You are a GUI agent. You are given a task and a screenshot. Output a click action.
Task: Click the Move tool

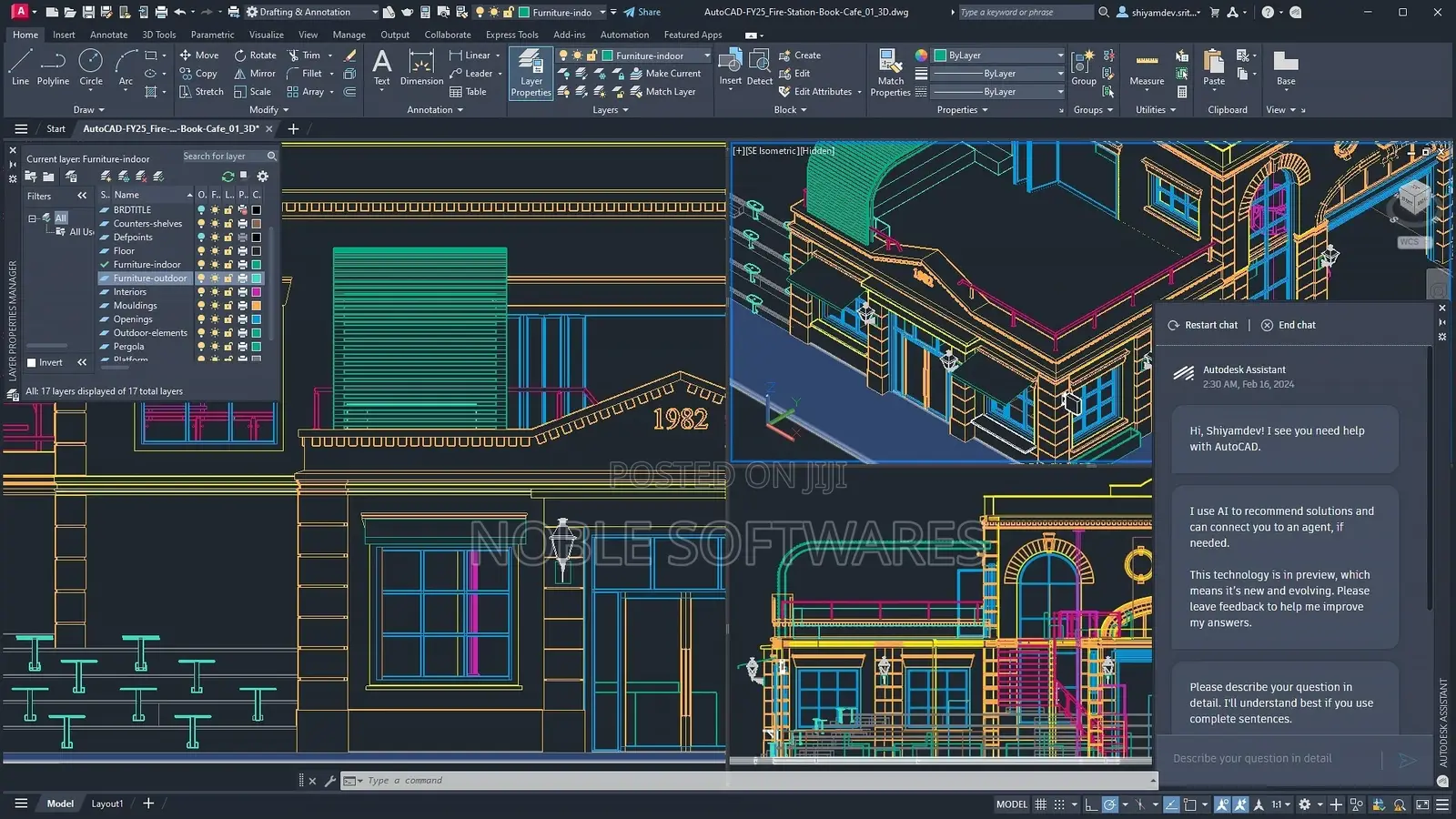198,56
